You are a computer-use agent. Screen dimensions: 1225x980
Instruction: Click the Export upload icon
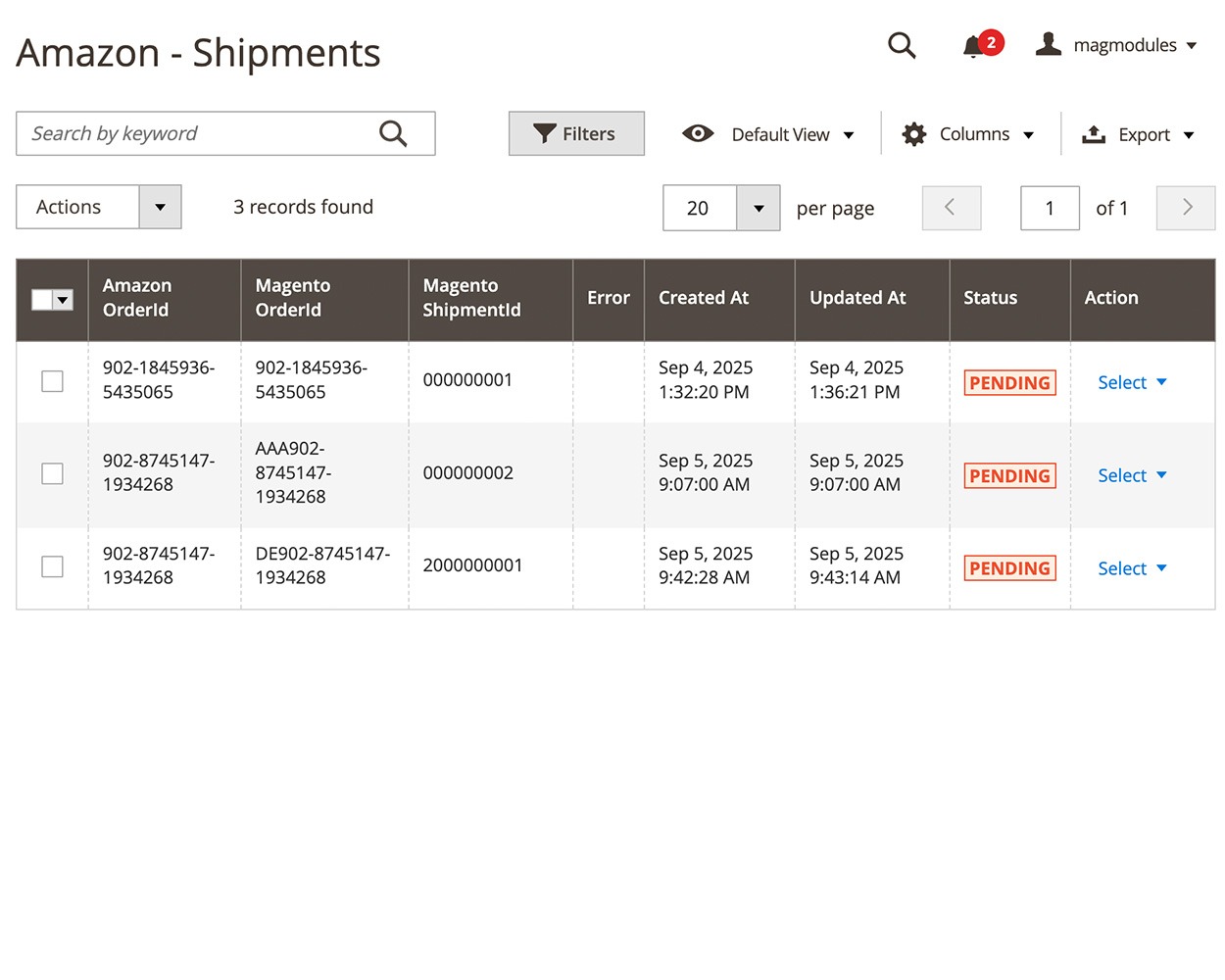click(1093, 134)
